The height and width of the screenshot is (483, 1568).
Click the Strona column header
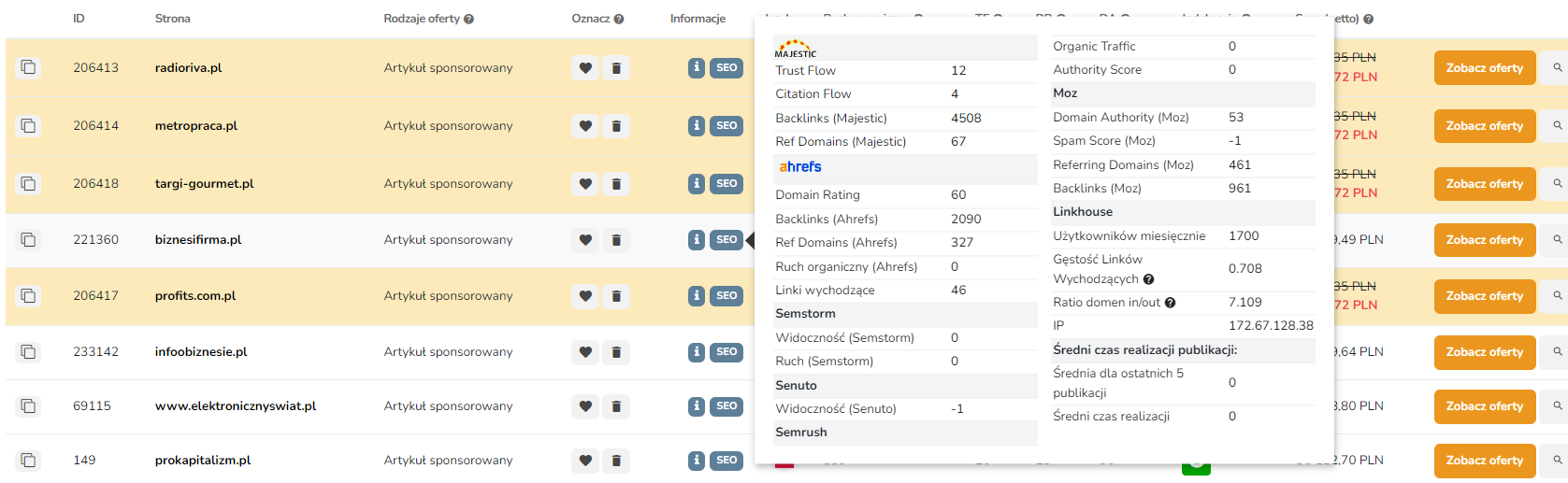[x=172, y=19]
